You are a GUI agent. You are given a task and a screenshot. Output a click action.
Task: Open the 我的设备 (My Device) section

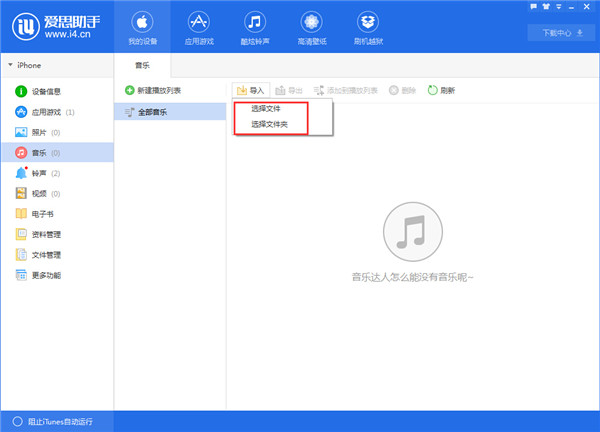pyautogui.click(x=142, y=28)
